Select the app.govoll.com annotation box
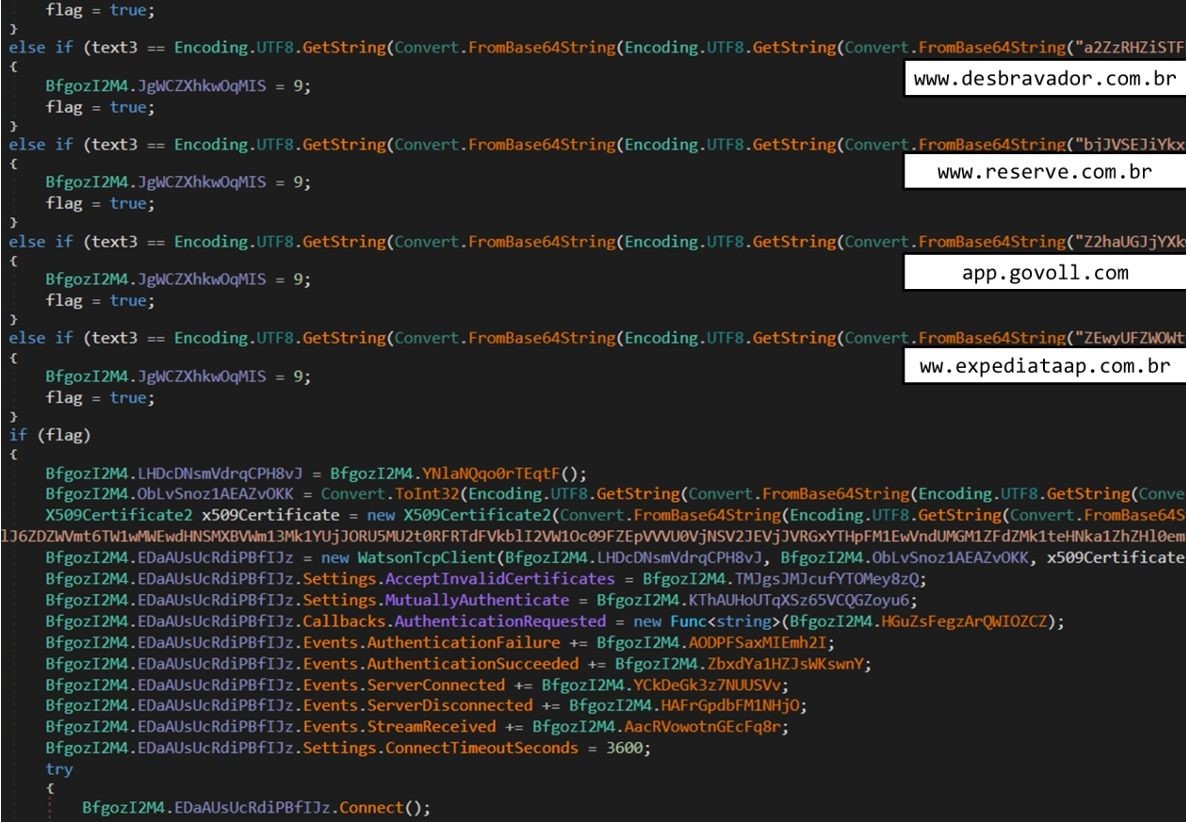1186x822 pixels. (1044, 272)
